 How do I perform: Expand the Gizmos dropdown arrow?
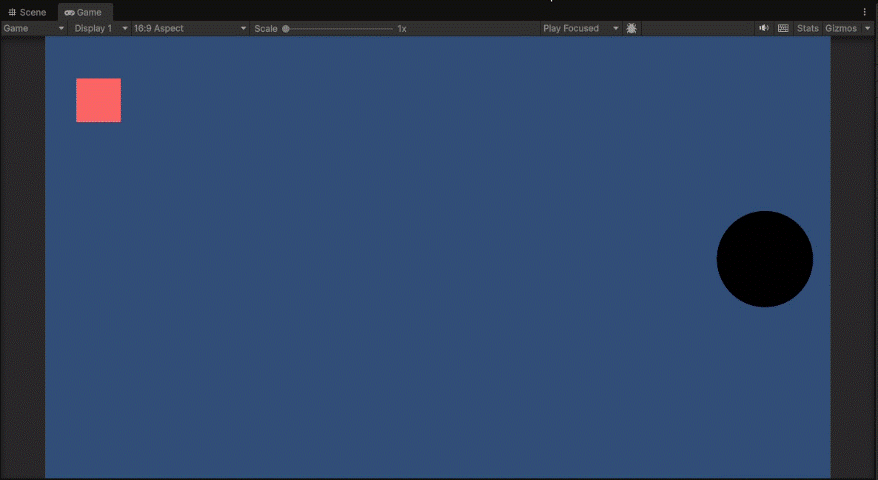click(867, 28)
